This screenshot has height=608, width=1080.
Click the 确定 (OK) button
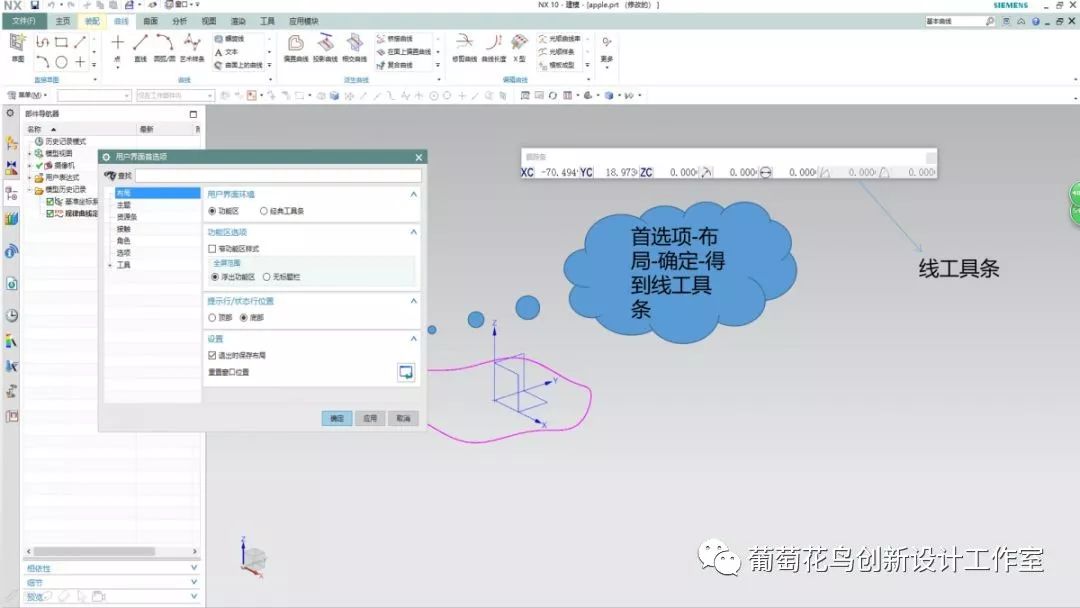click(337, 419)
